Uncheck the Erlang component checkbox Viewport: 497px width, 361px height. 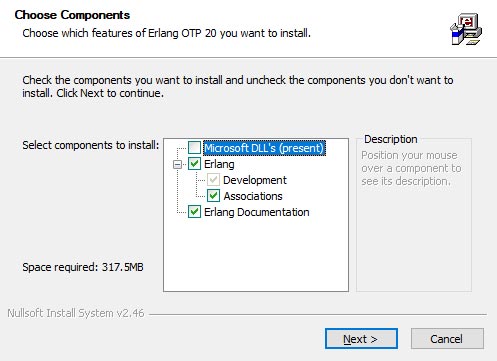tap(194, 164)
